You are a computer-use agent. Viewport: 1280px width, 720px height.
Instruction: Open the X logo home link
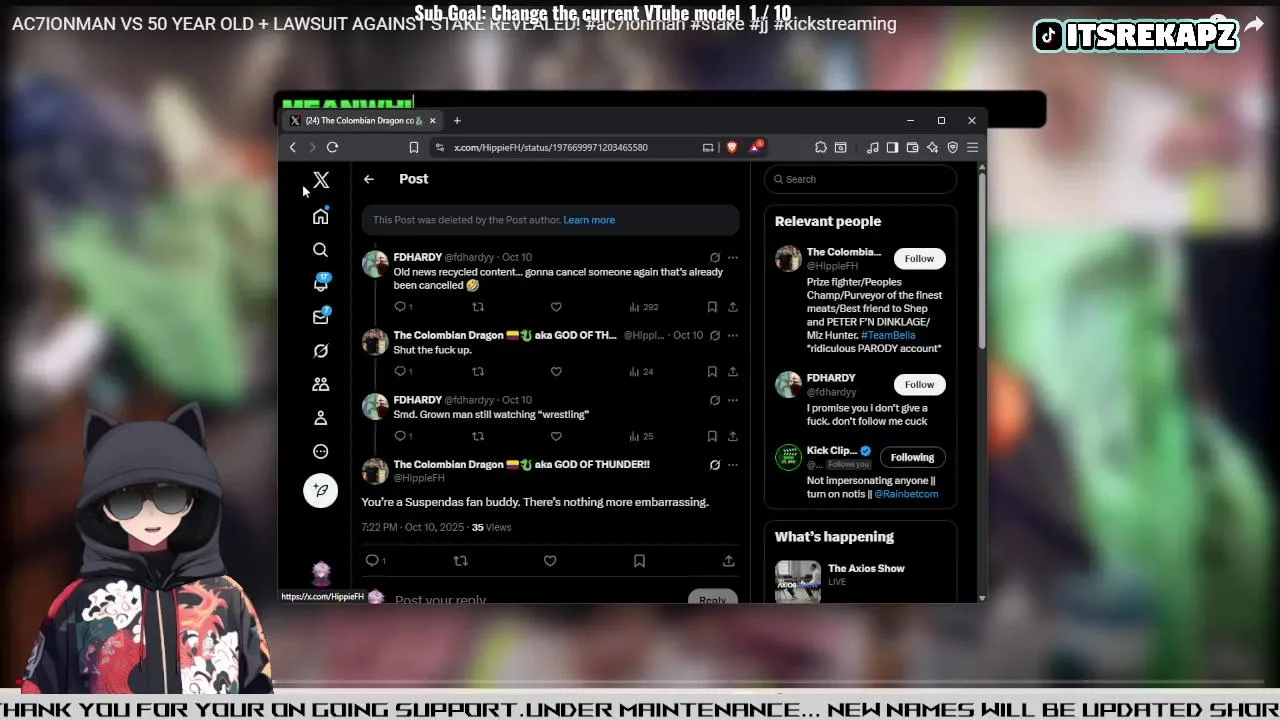(x=321, y=180)
